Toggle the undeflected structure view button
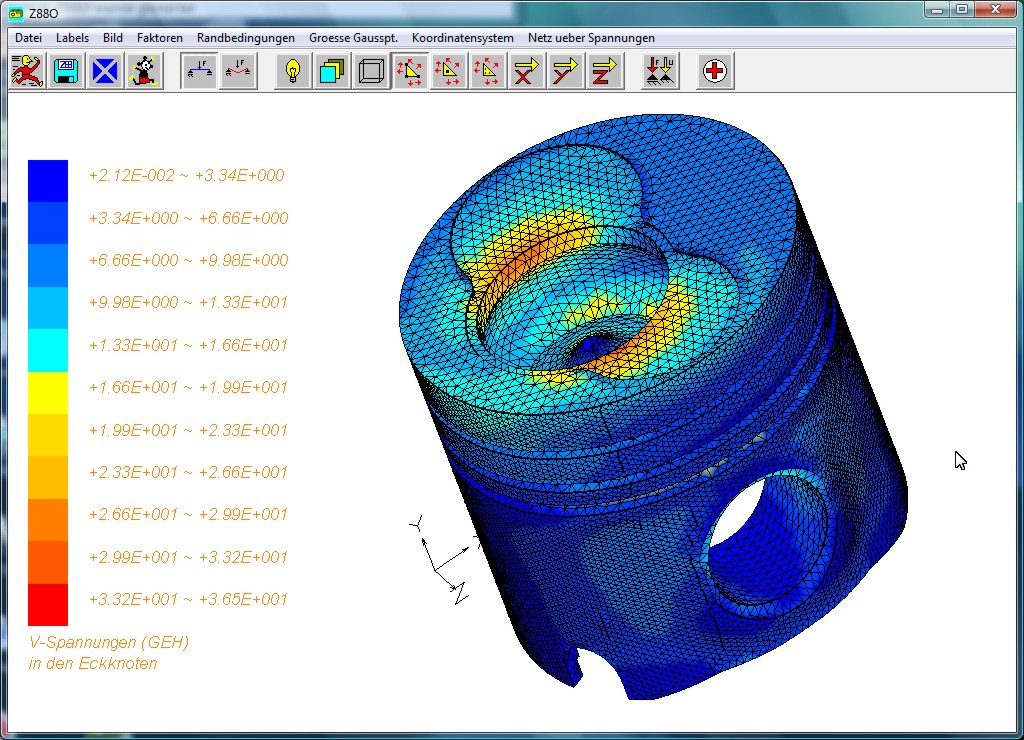The height and width of the screenshot is (740, 1024). [200, 72]
